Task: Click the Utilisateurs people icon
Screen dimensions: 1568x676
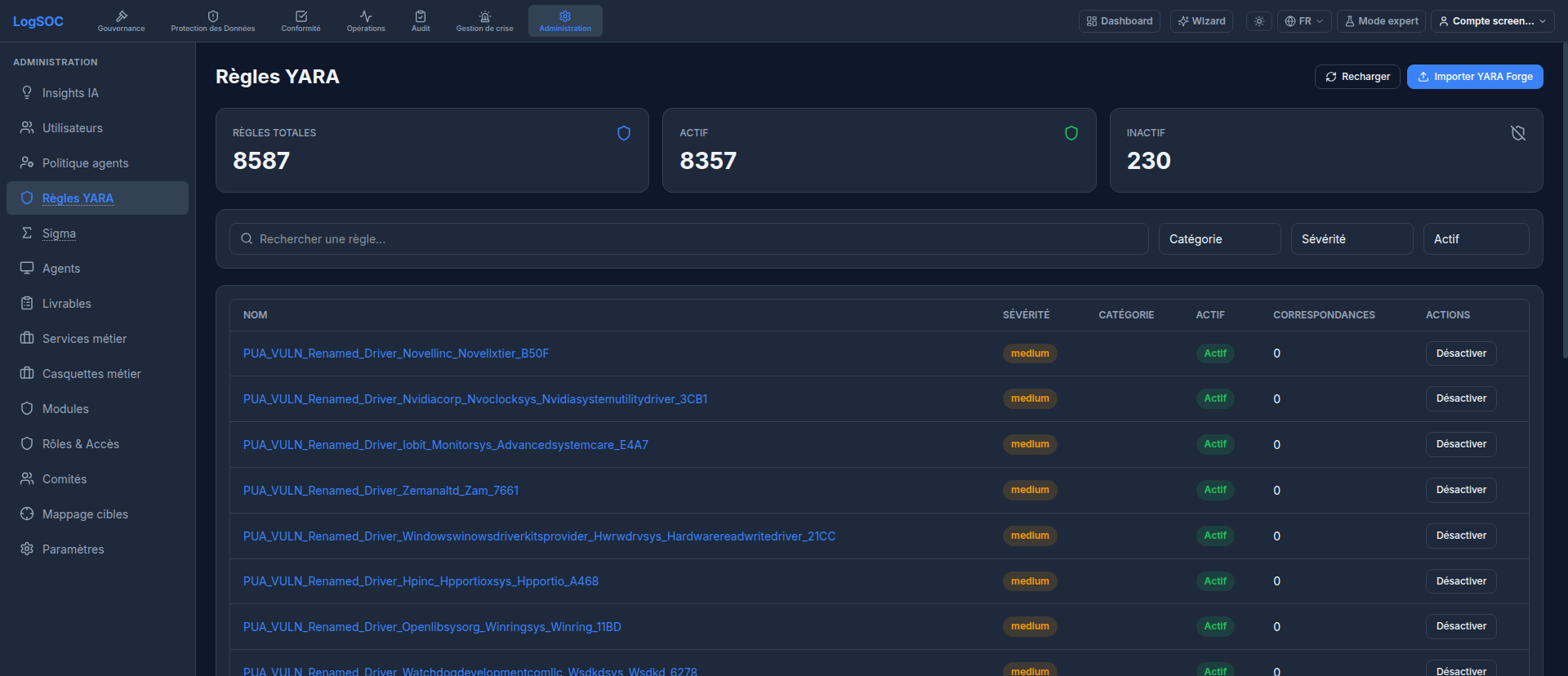Action: (x=27, y=127)
